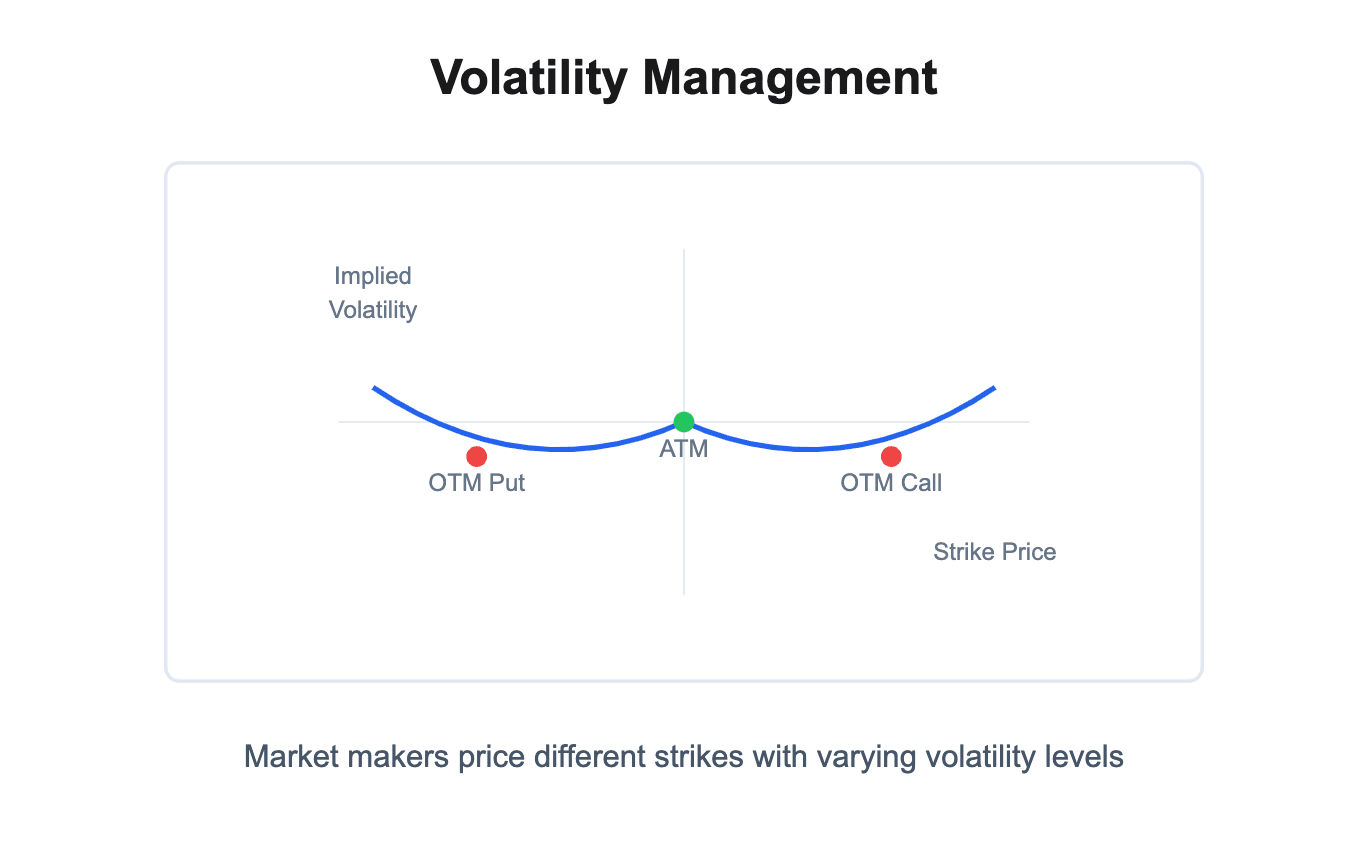Click the right end of the horizontal axis

point(1028,422)
